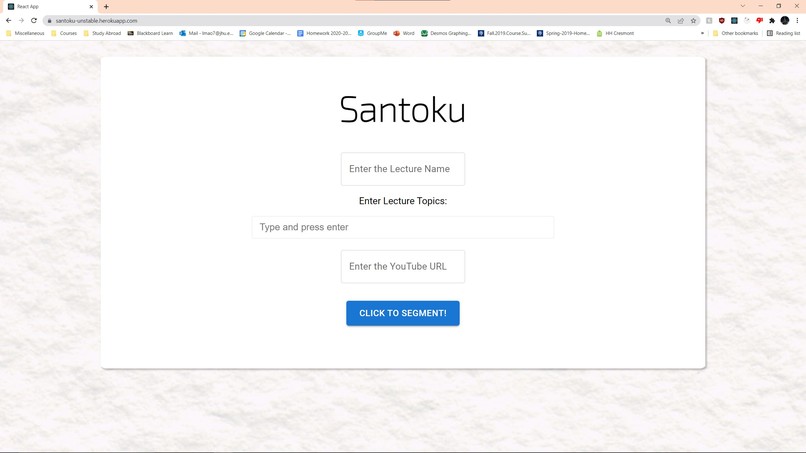Reload the page with the refresh icon
Image resolution: width=806 pixels, height=453 pixels.
point(34,21)
